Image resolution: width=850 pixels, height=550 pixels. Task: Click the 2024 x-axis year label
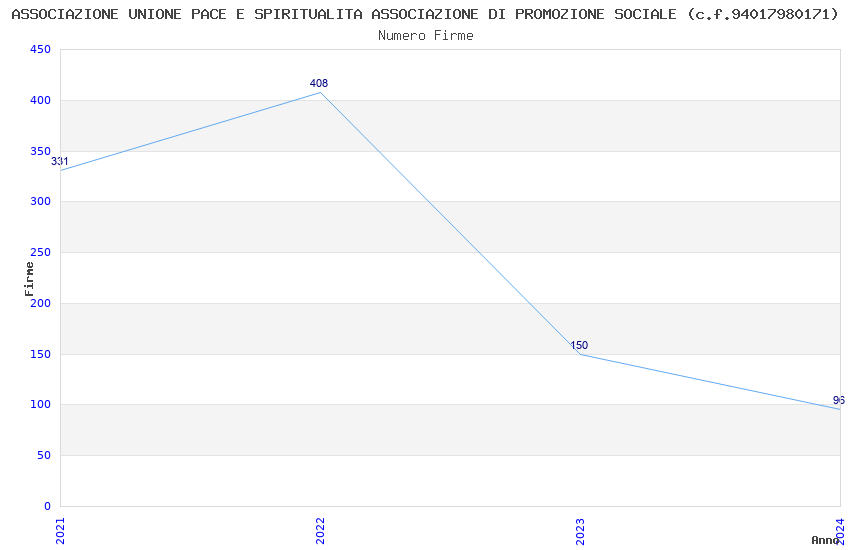click(840, 528)
